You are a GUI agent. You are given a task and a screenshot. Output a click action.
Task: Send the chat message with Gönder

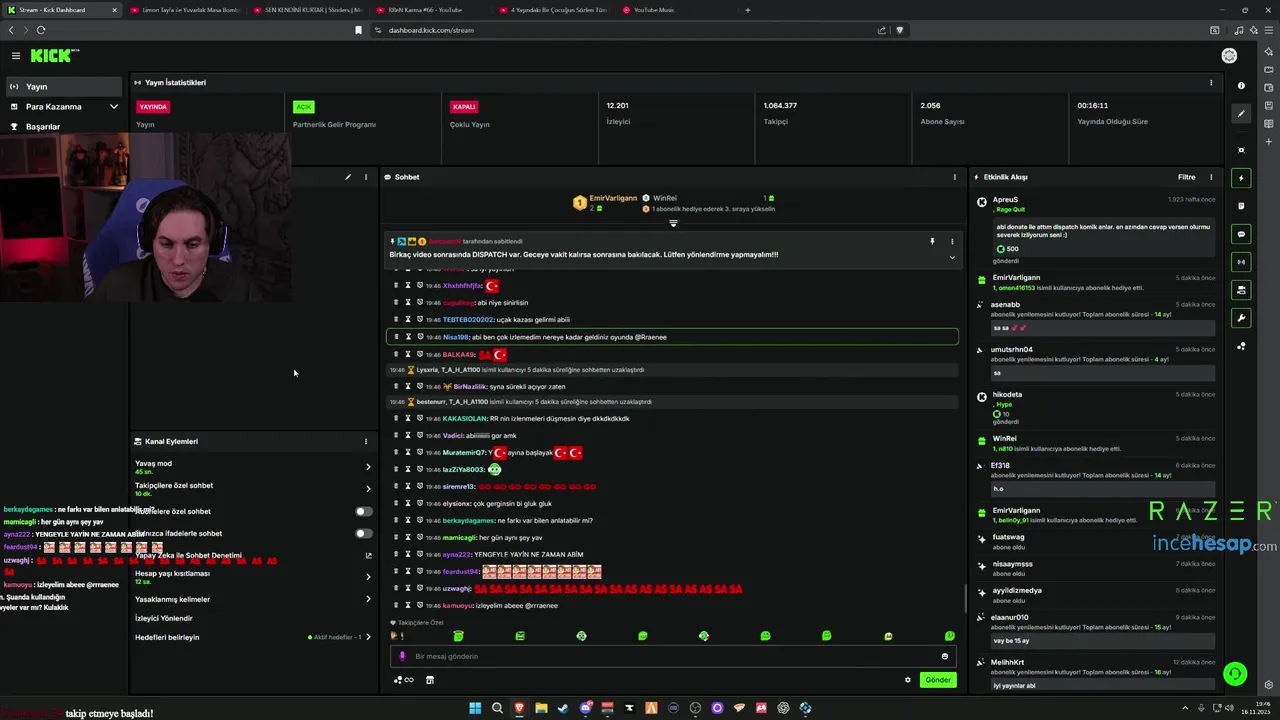coord(938,680)
